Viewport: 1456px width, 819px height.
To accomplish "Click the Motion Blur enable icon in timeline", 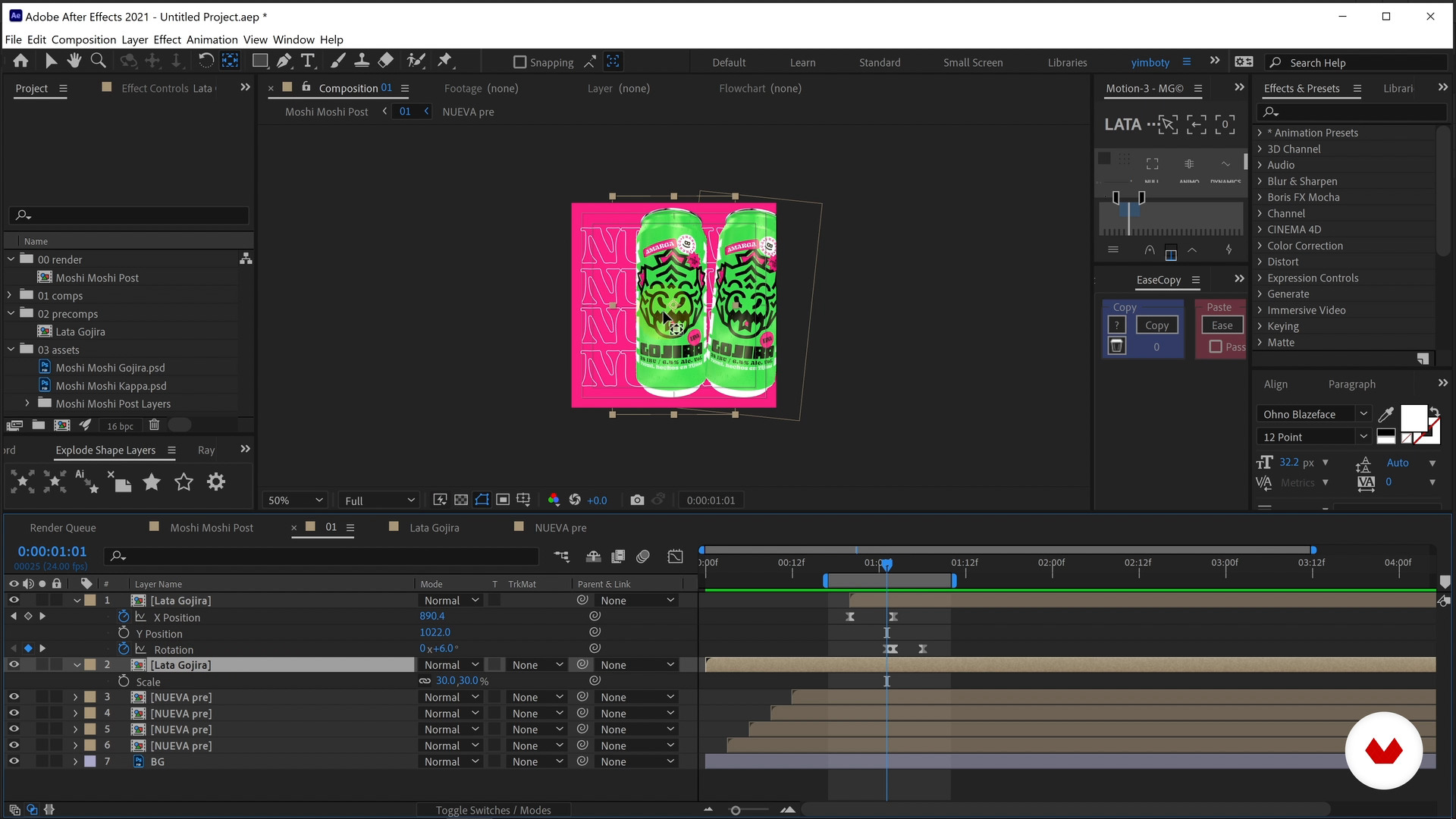I will 643,557.
